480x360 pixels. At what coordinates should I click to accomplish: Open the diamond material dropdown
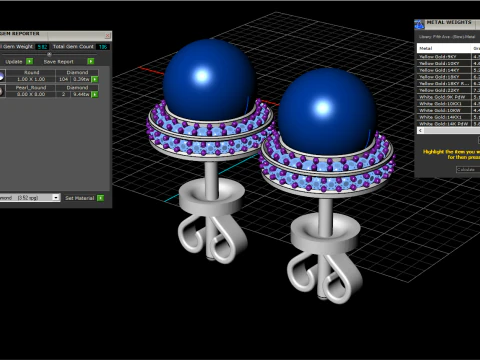point(56,198)
